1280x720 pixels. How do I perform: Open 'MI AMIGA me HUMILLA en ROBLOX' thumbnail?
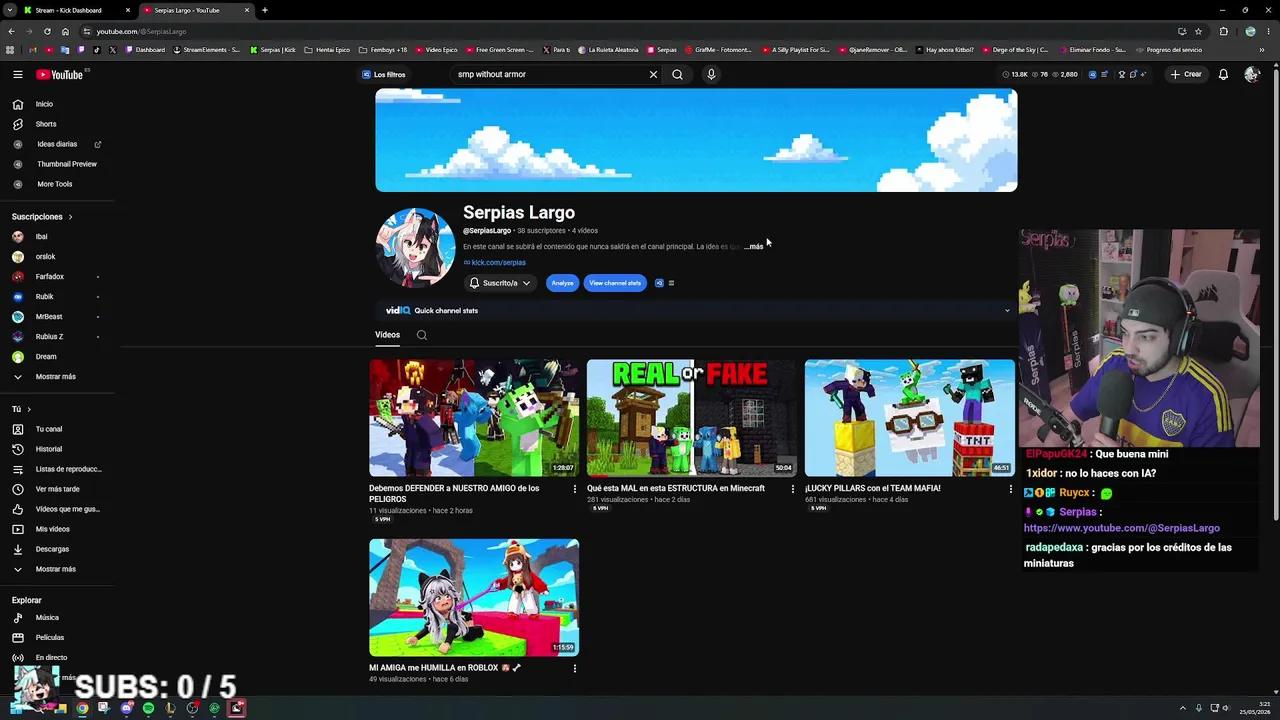click(x=474, y=598)
